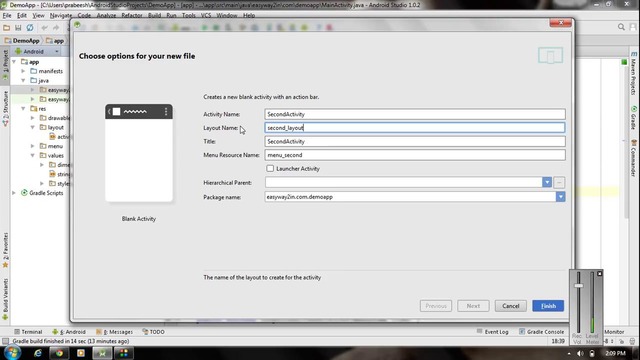The height and width of the screenshot is (360, 640).
Task: Open the Edit menu
Action: [x=22, y=16]
